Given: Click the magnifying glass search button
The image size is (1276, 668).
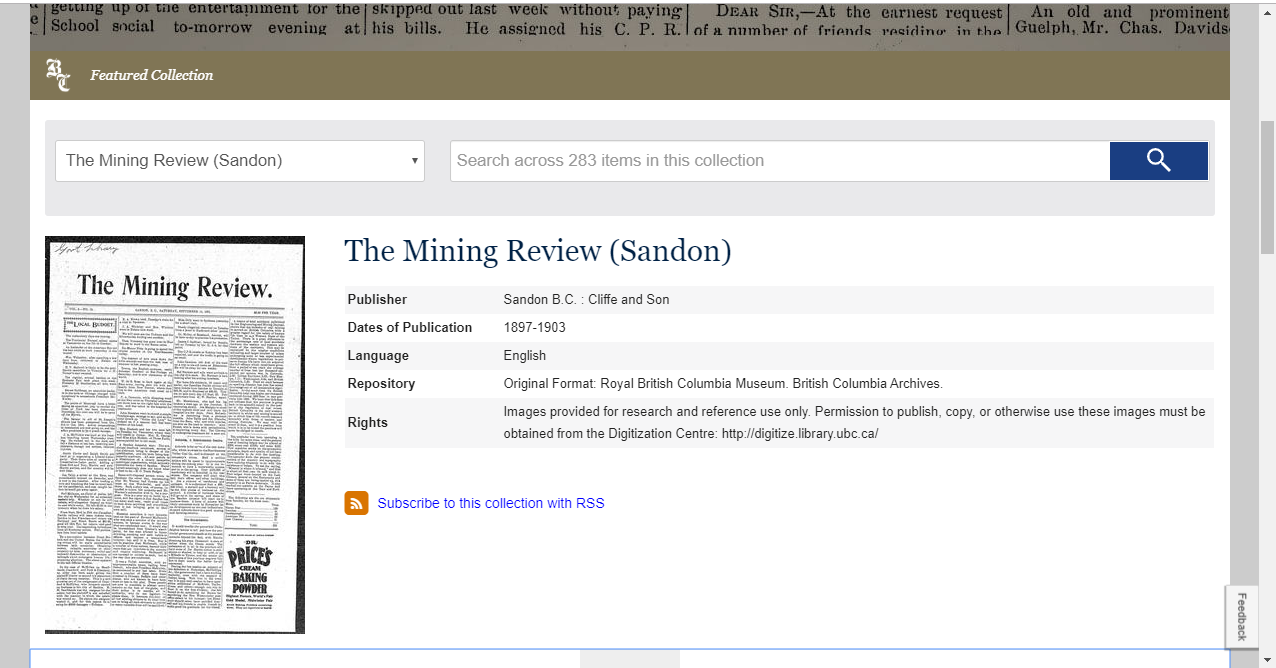Looking at the screenshot, I should click(1158, 161).
